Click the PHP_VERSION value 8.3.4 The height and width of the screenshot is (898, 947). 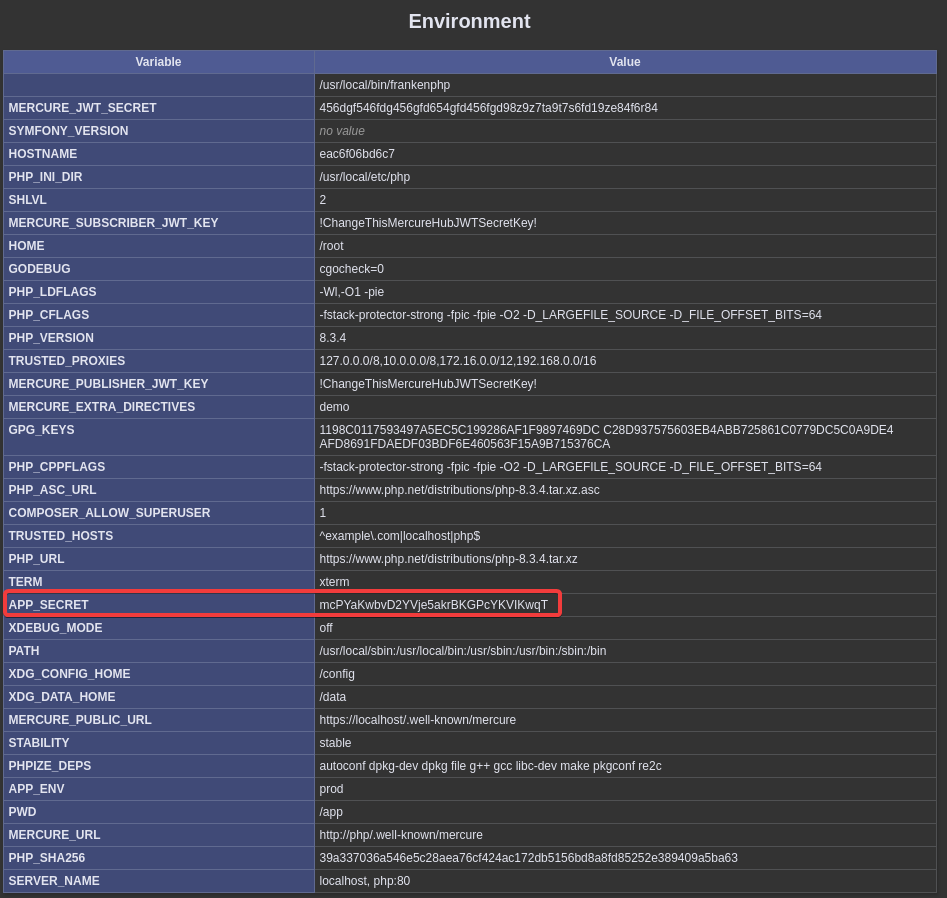point(333,338)
